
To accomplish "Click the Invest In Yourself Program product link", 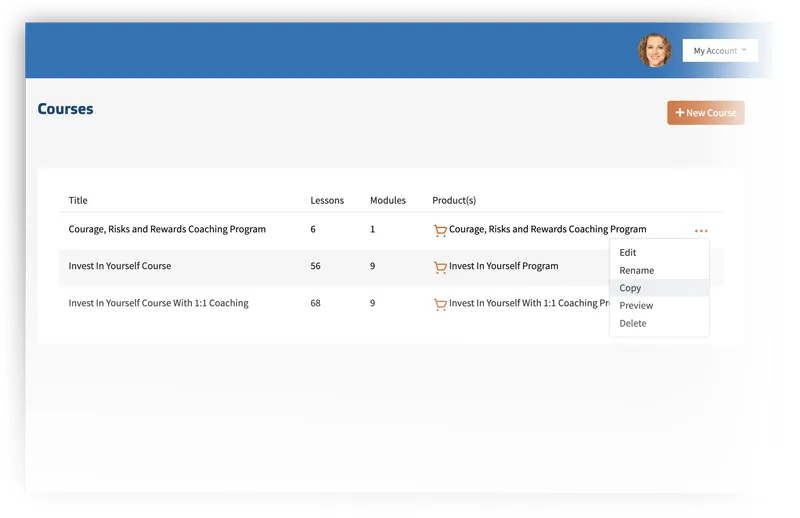I will (x=503, y=266).
